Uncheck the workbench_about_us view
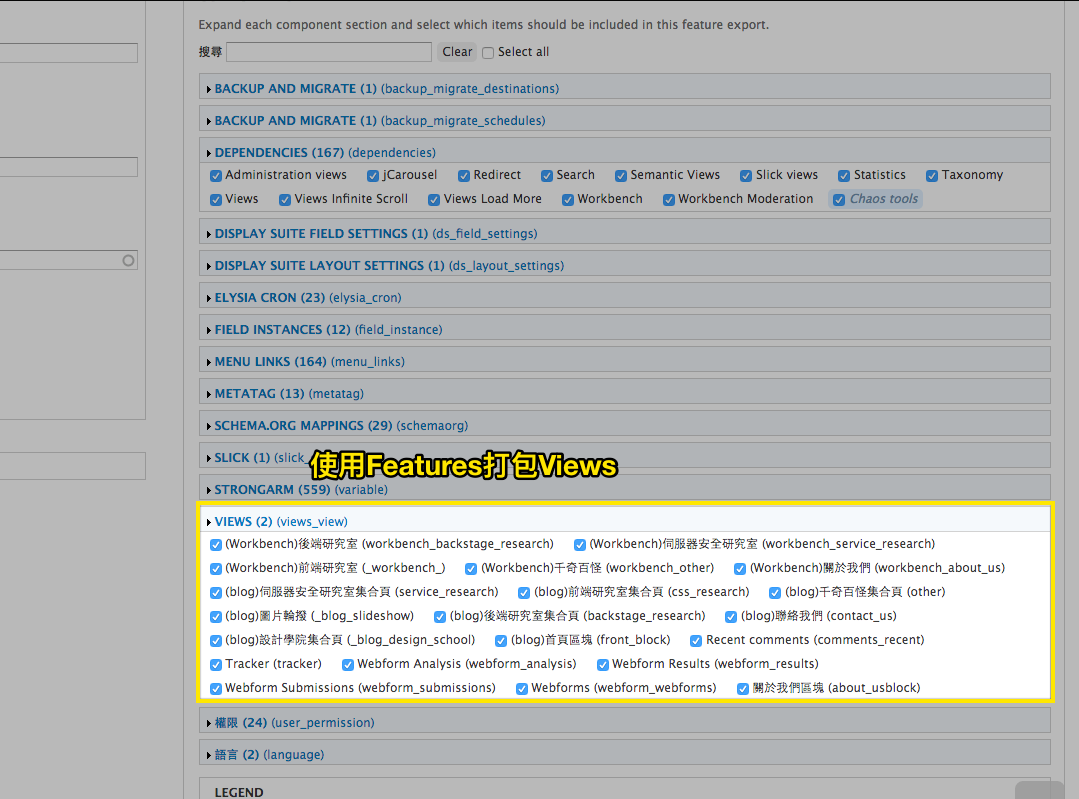The width and height of the screenshot is (1079, 799). (x=740, y=569)
